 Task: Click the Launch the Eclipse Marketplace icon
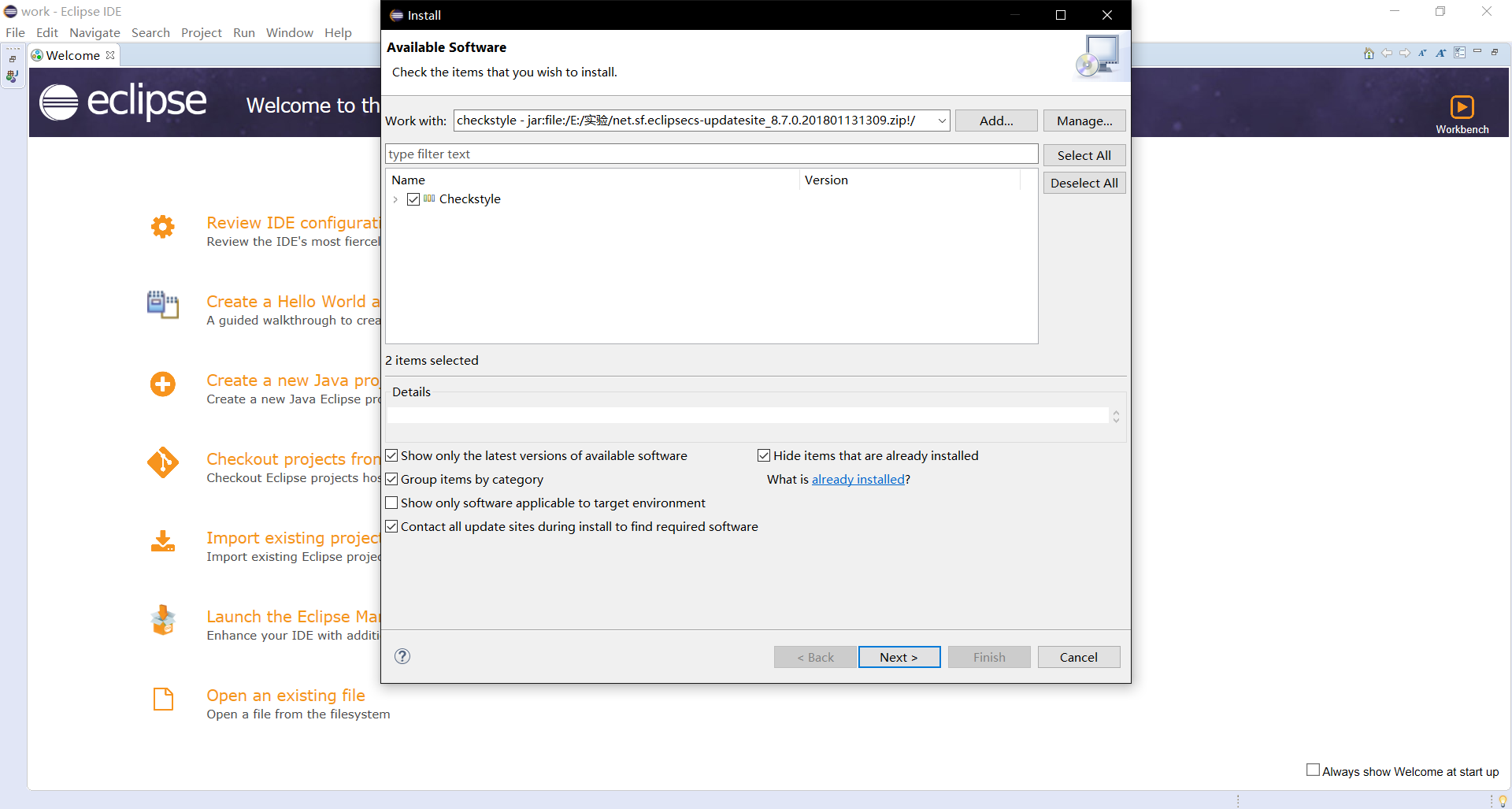click(163, 620)
